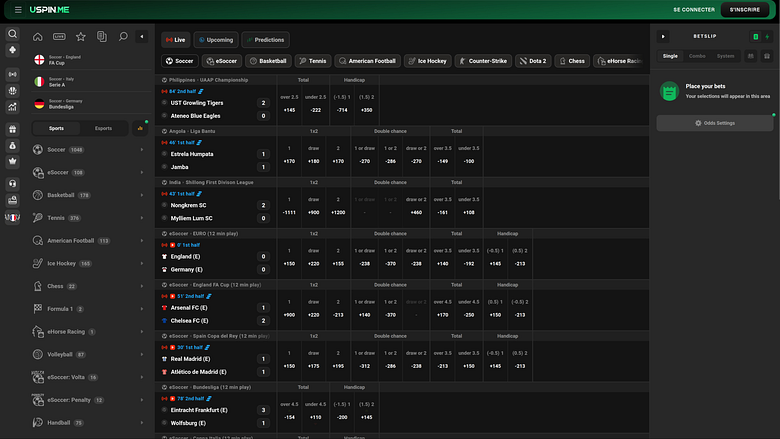The height and width of the screenshot is (439, 780).
Task: Open FA Cup England league shortcut
Action: (x=90, y=60)
